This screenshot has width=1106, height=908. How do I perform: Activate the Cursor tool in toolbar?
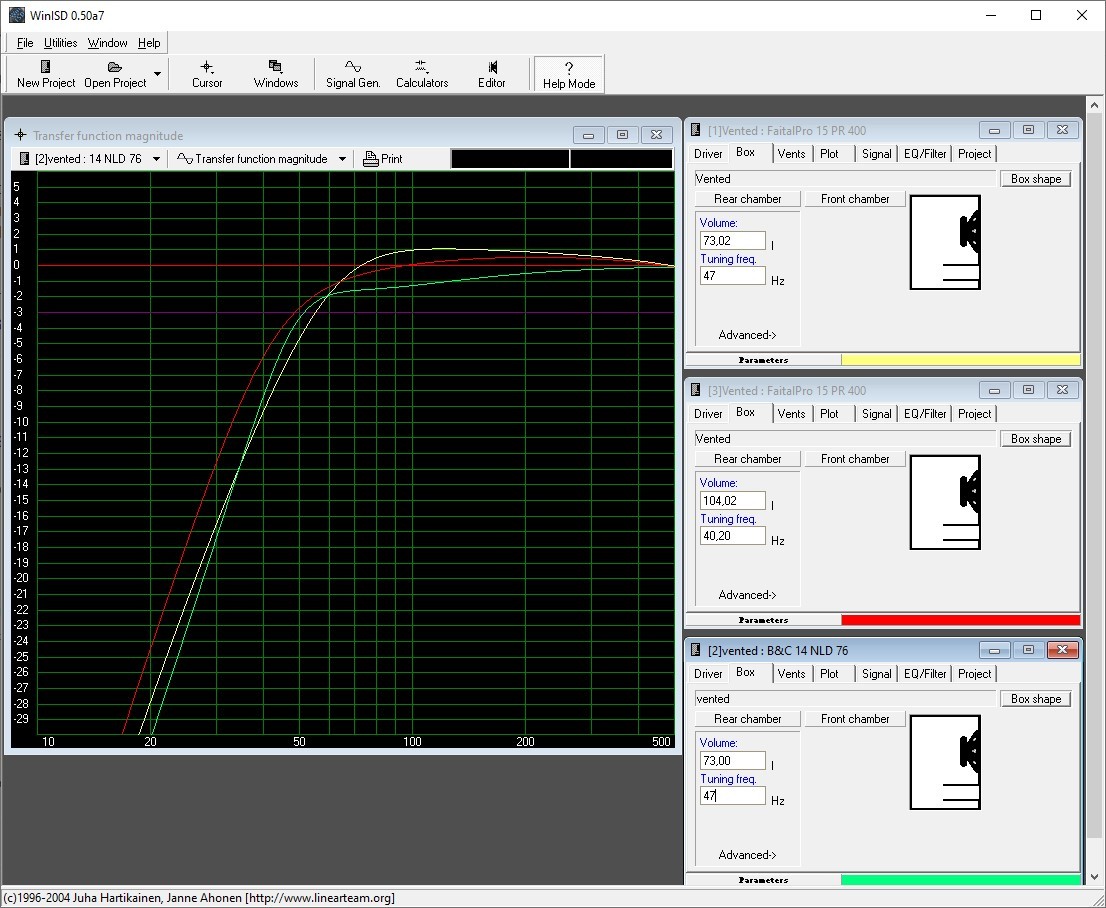pos(207,67)
